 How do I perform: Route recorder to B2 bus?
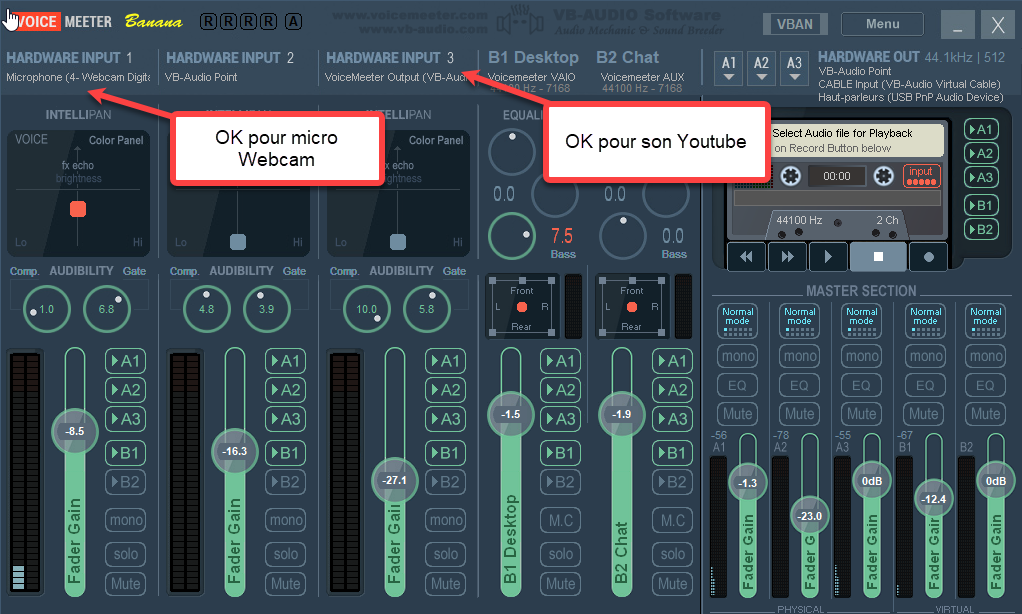(981, 229)
